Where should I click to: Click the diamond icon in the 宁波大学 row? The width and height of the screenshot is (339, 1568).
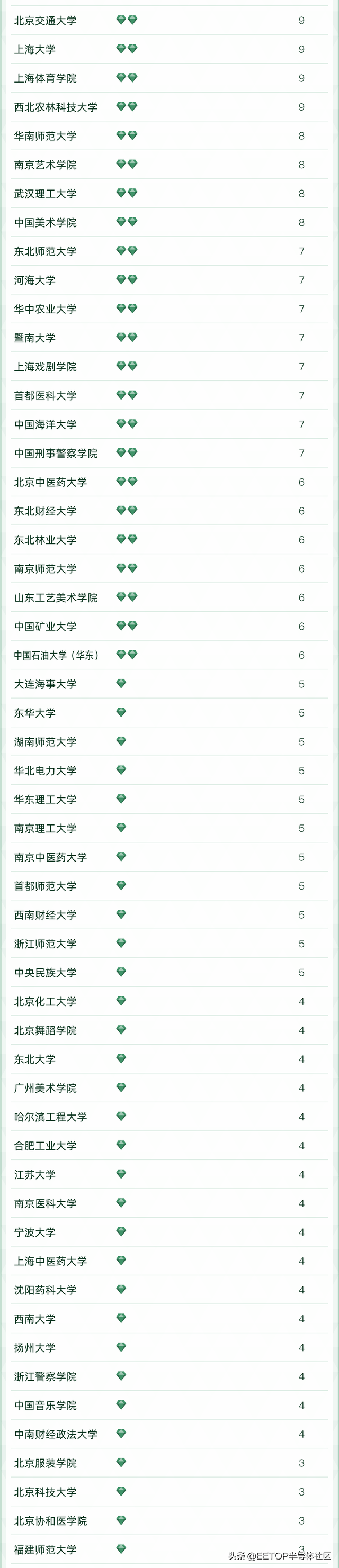point(121,1232)
